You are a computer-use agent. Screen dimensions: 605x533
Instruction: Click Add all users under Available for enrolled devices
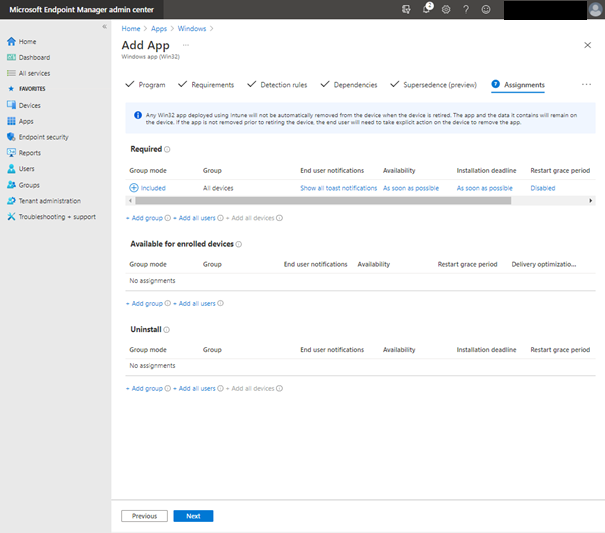click(x=194, y=303)
